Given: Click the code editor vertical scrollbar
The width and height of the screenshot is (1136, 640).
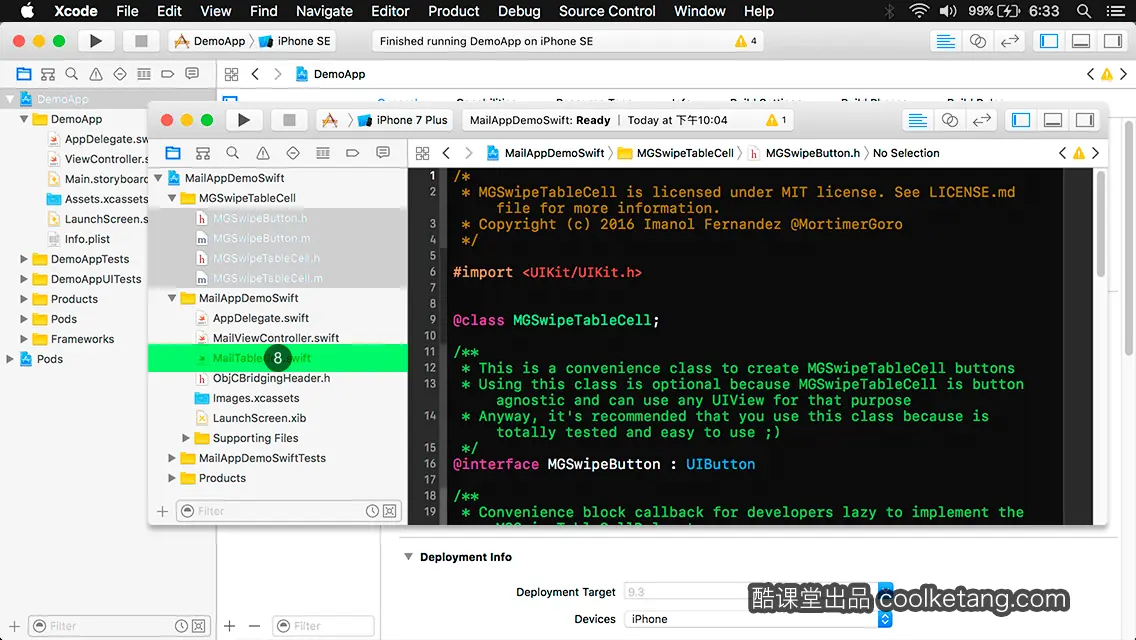Looking at the screenshot, I should tap(1100, 225).
